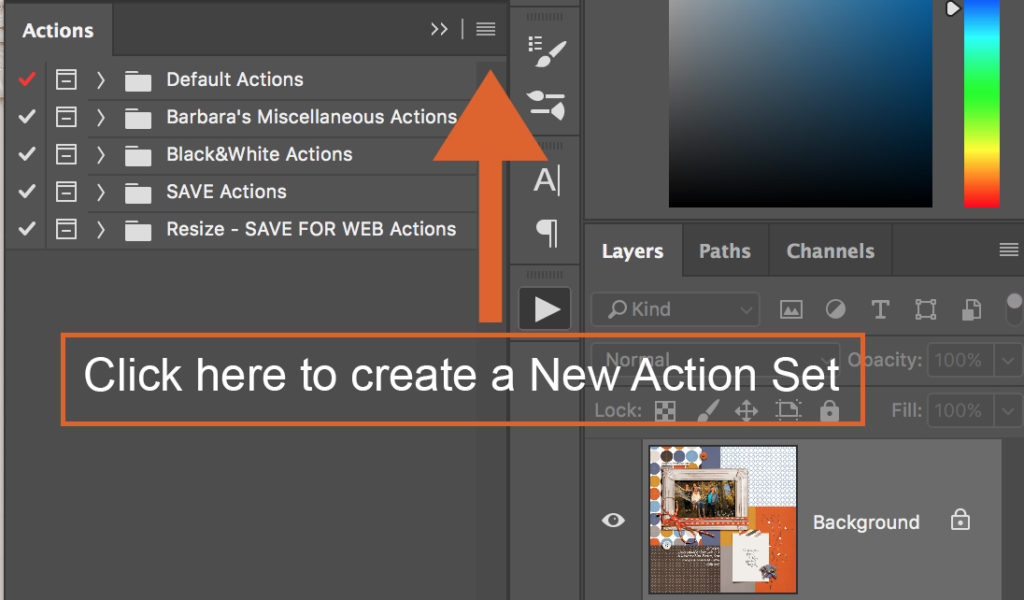Viewport: 1024px width, 600px height.
Task: Click the Lock all padlock icon
Action: (x=829, y=410)
